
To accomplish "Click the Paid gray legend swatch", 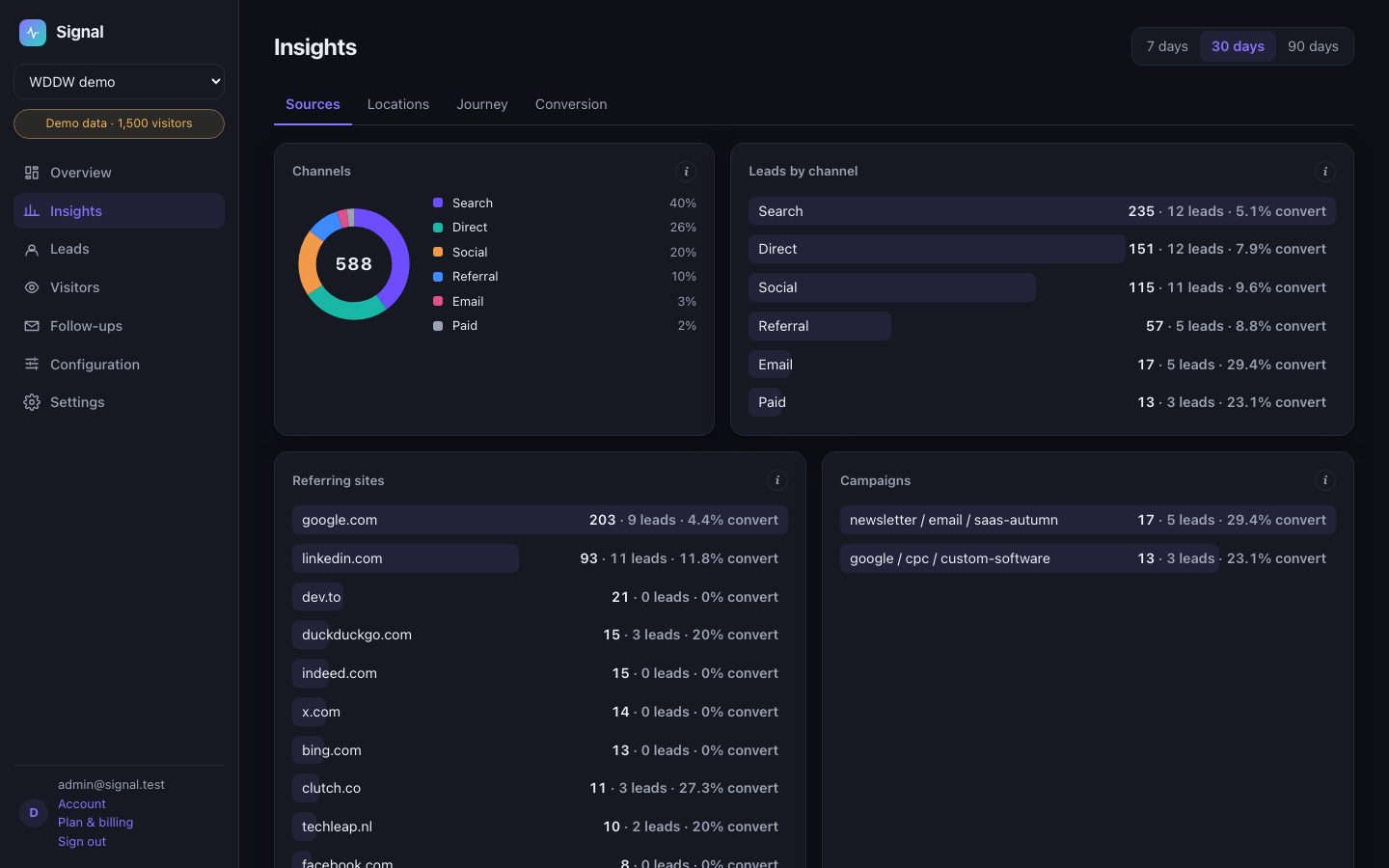I will (438, 326).
